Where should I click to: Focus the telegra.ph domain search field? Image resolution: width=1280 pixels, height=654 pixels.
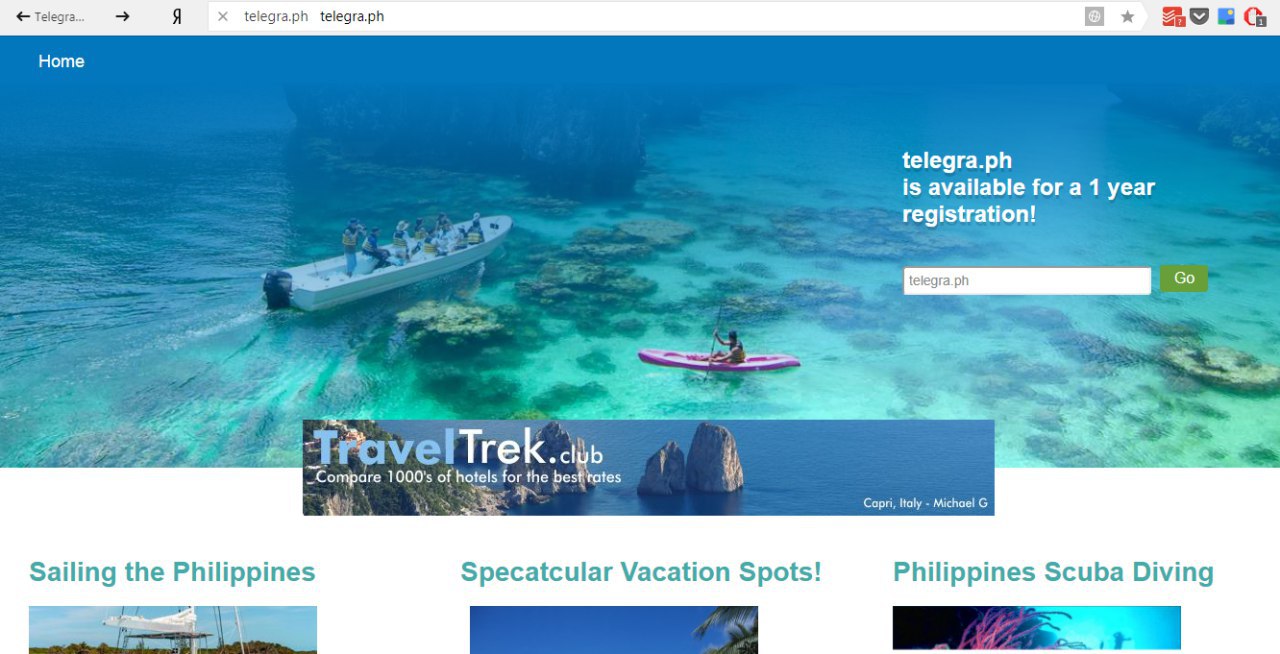tap(1027, 281)
